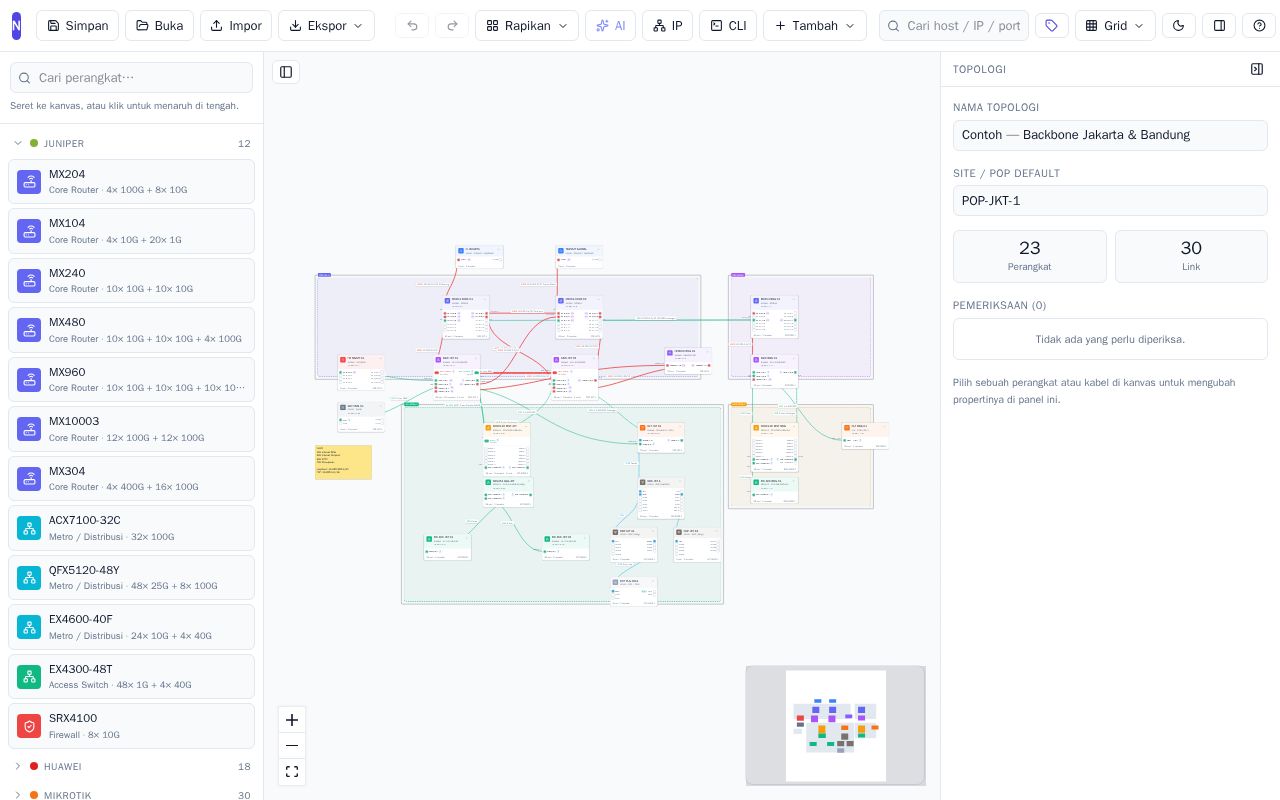Pick the SRX4100 firewall icon
The width and height of the screenshot is (1280, 800).
(29, 726)
